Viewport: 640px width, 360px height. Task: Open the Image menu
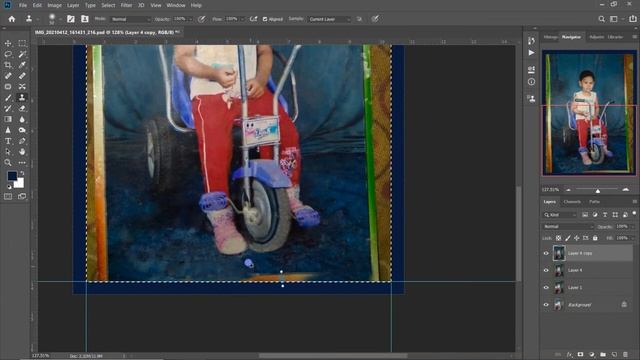pos(54,5)
